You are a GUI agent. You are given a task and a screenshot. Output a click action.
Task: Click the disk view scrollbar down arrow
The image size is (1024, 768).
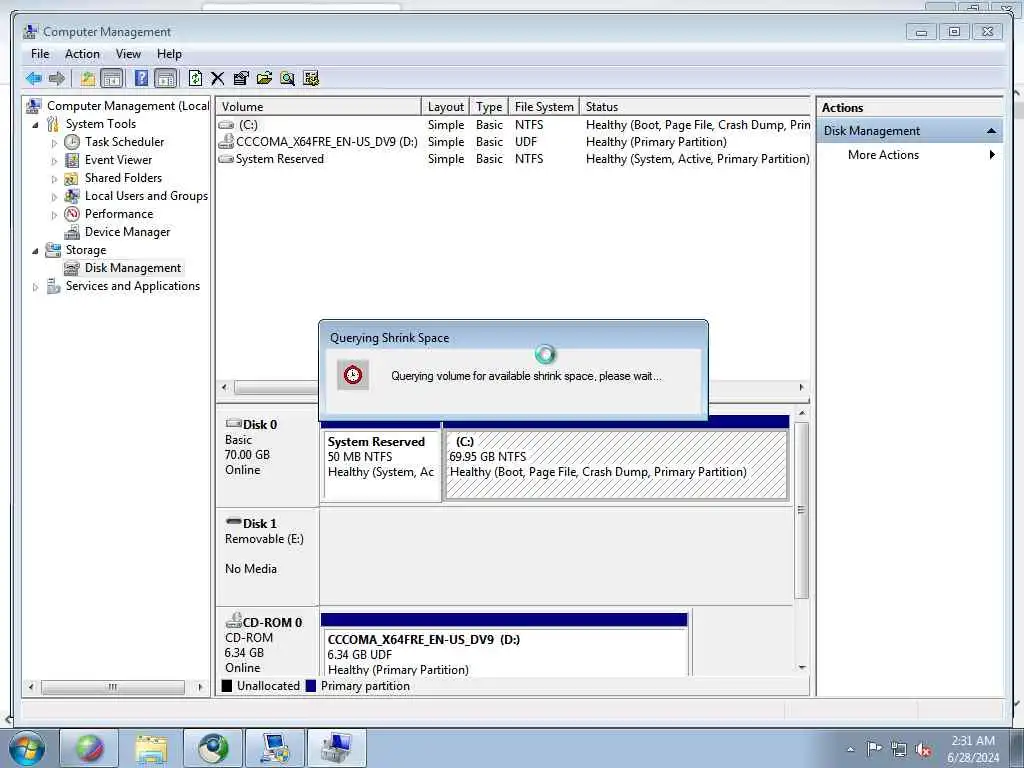802,667
